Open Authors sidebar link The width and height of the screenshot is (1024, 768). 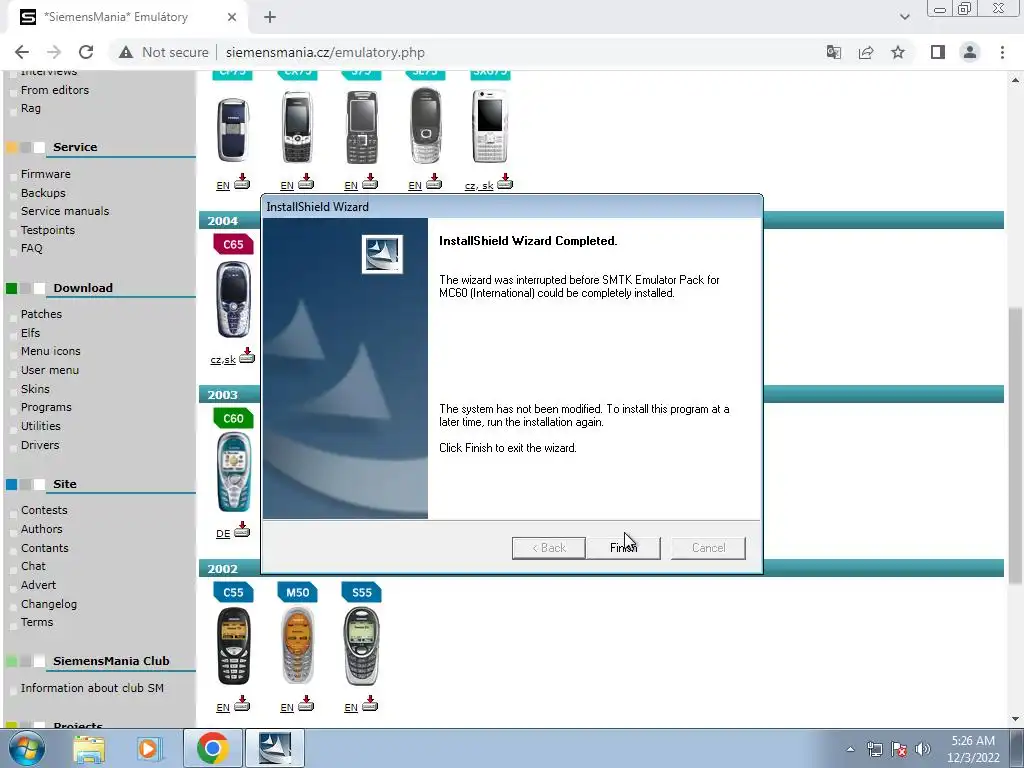[x=41, y=529]
